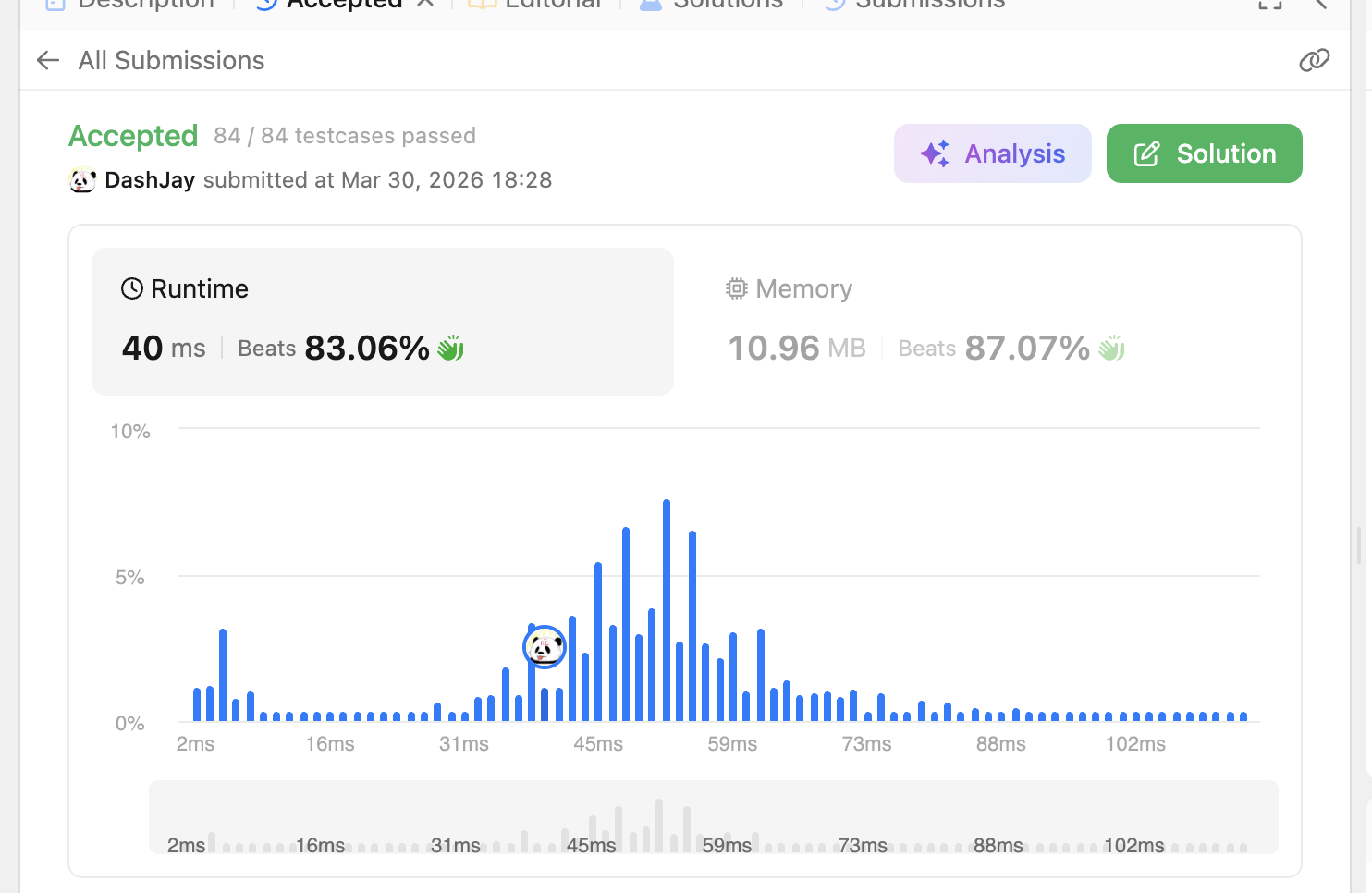Click the clapping hands beside 83.06%
1372x893 pixels.
(451, 349)
